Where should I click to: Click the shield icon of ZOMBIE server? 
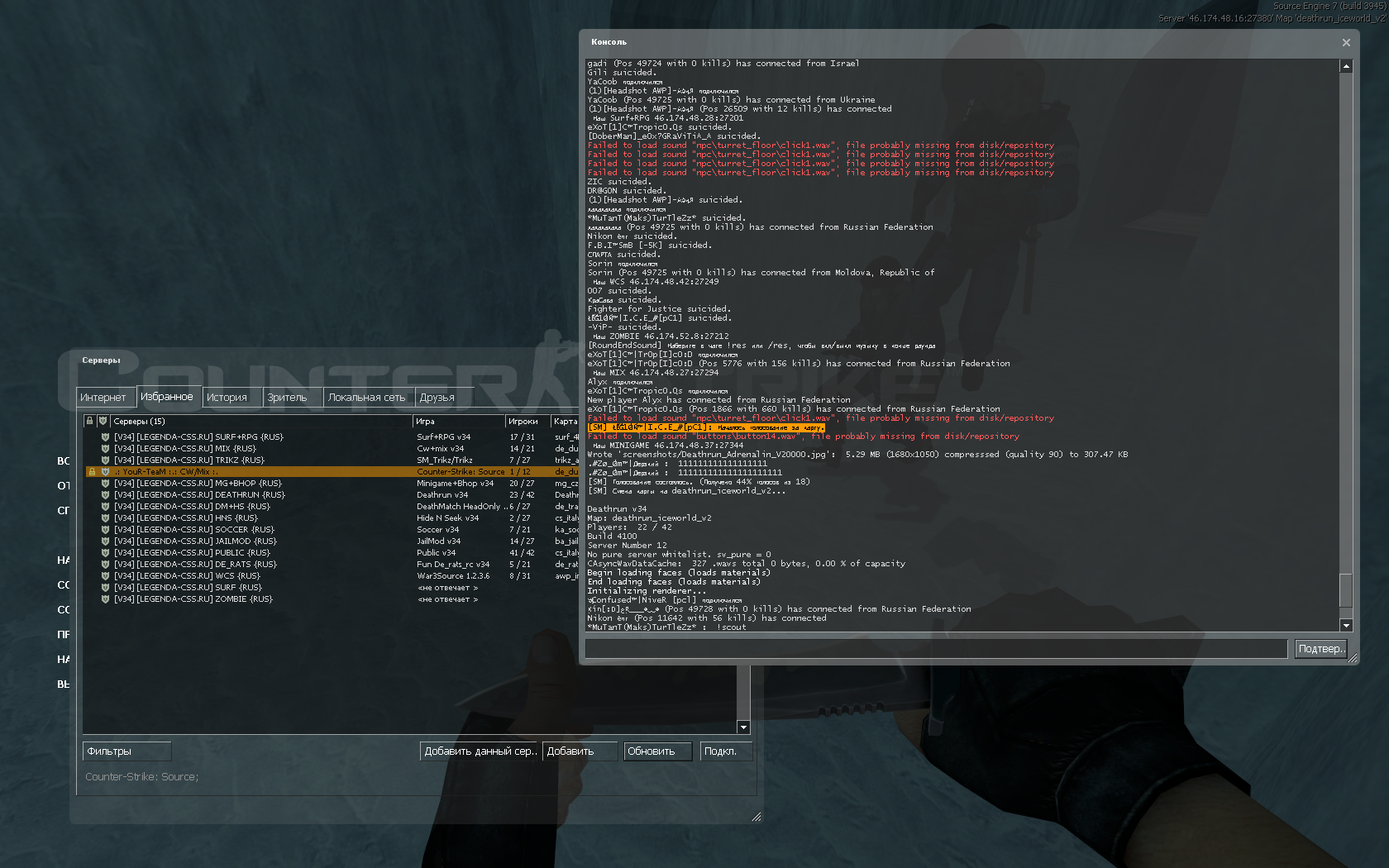105,599
